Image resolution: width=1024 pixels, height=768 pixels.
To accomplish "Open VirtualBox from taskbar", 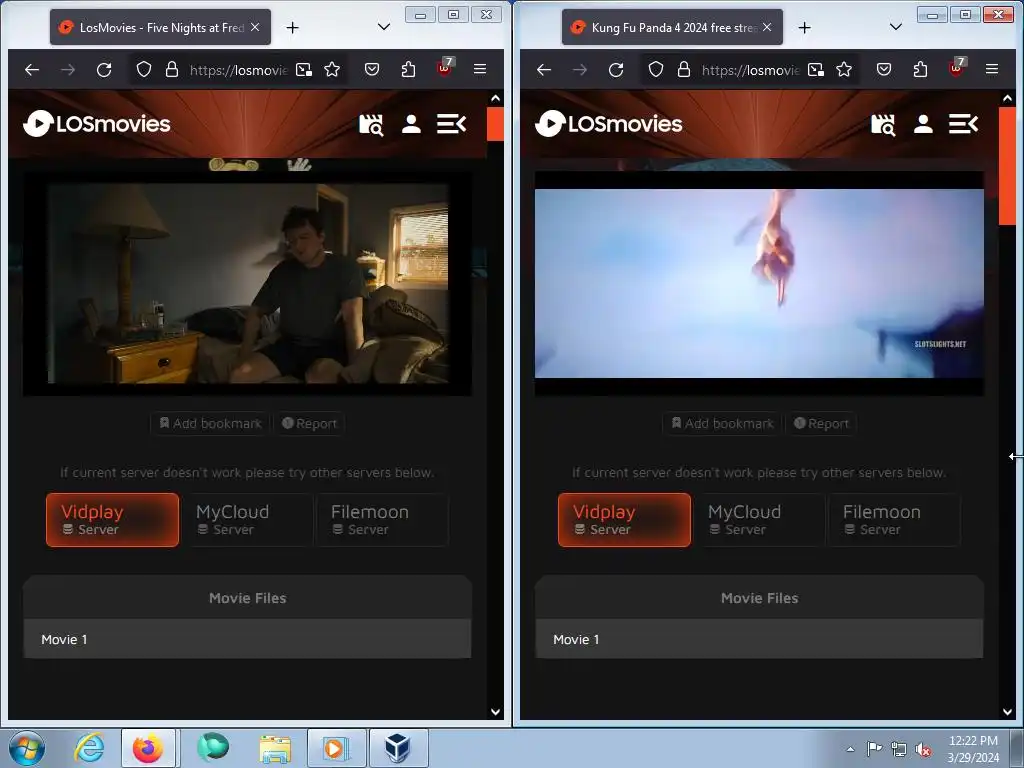I will (x=398, y=748).
